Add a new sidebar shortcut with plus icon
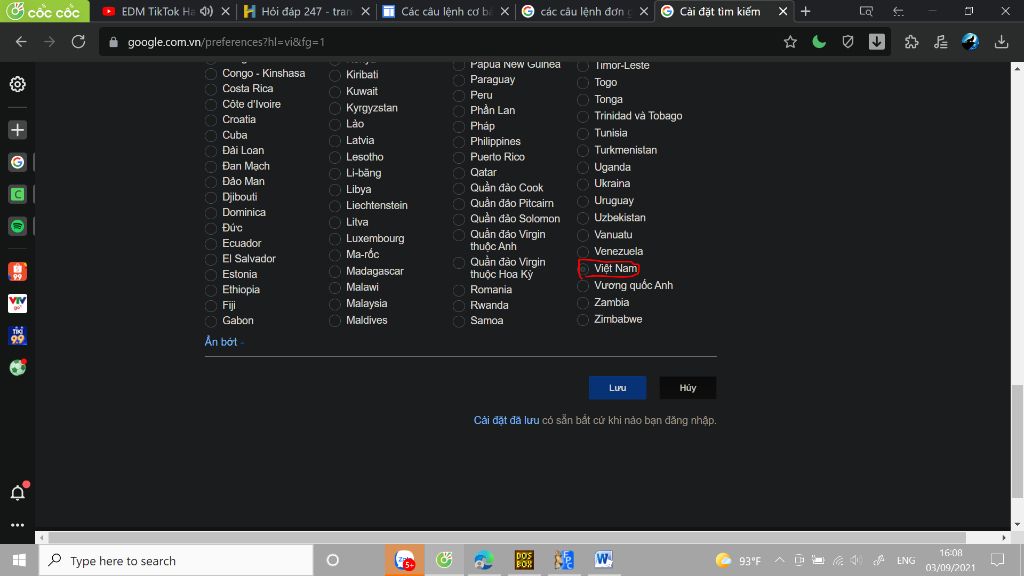 coord(18,130)
